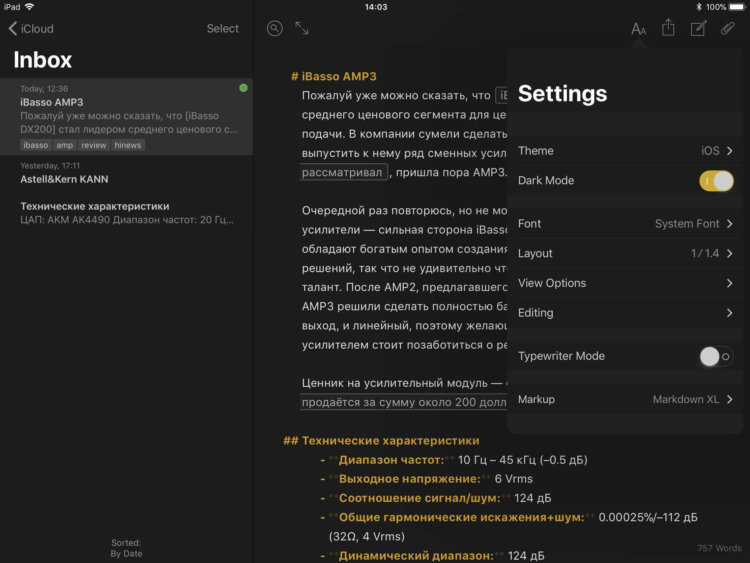Tap the Соотношение сигнал/шум line
This screenshot has width=750, height=563.
436,498
